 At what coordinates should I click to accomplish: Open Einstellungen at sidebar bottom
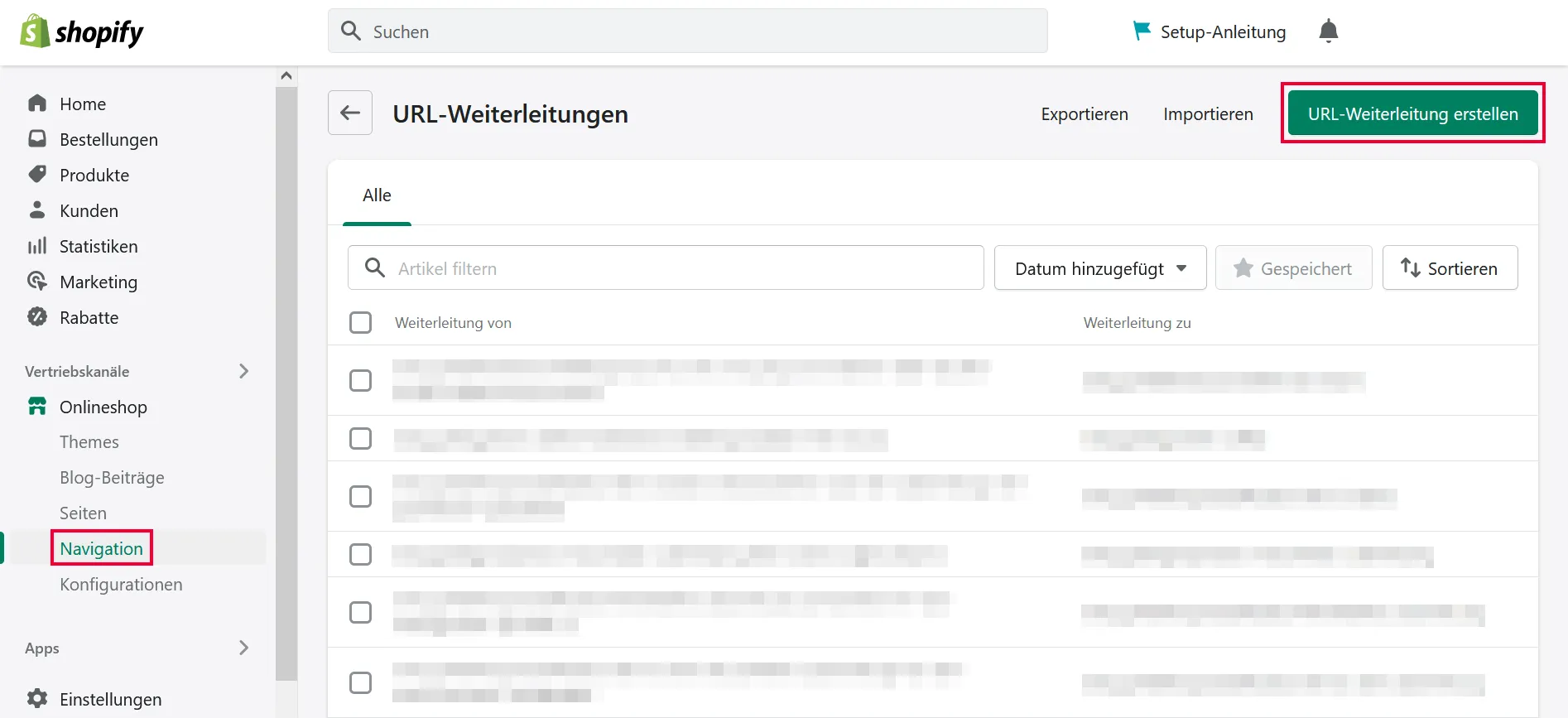(110, 699)
